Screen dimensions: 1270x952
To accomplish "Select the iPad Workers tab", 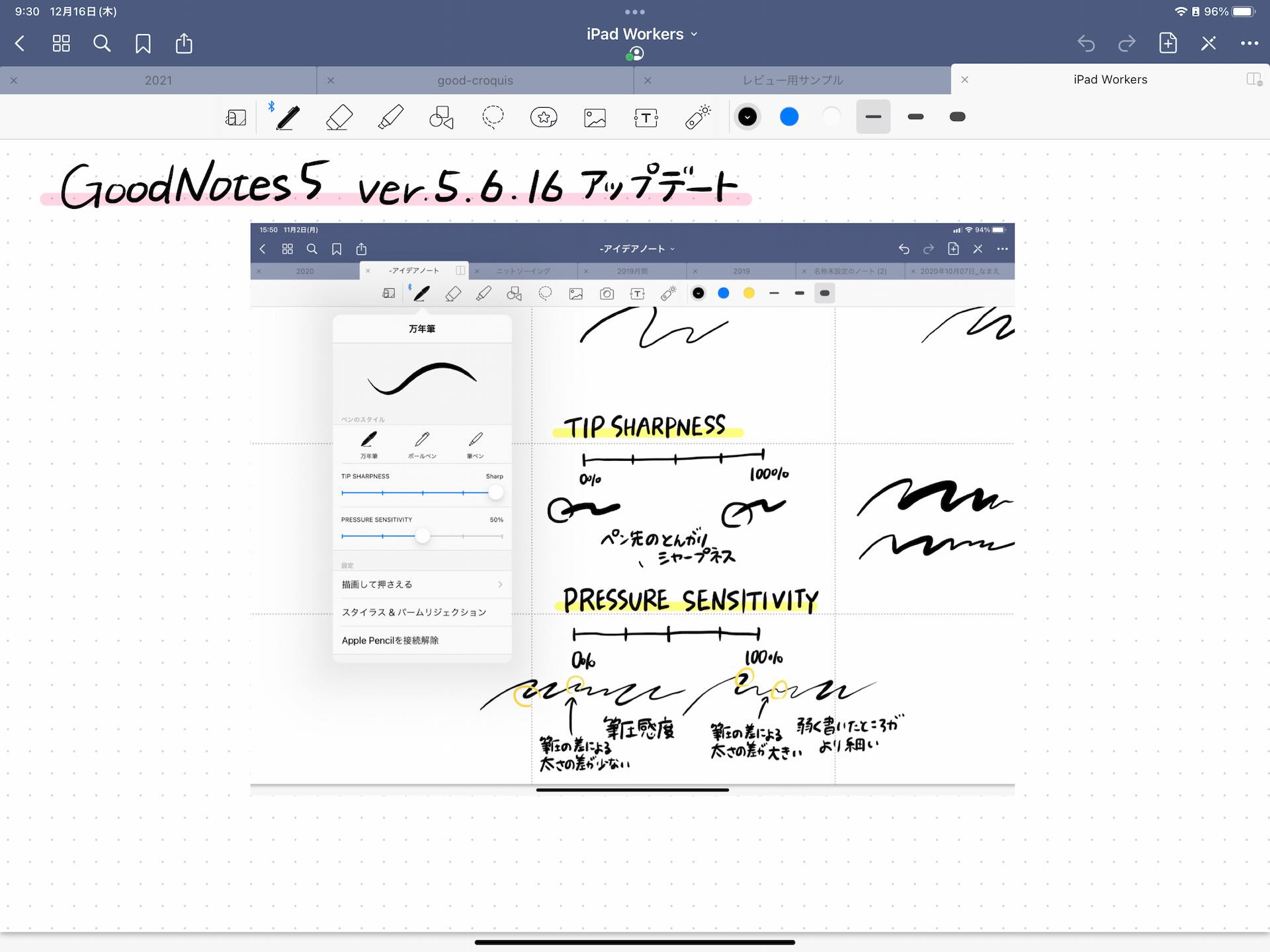I will (x=1110, y=79).
